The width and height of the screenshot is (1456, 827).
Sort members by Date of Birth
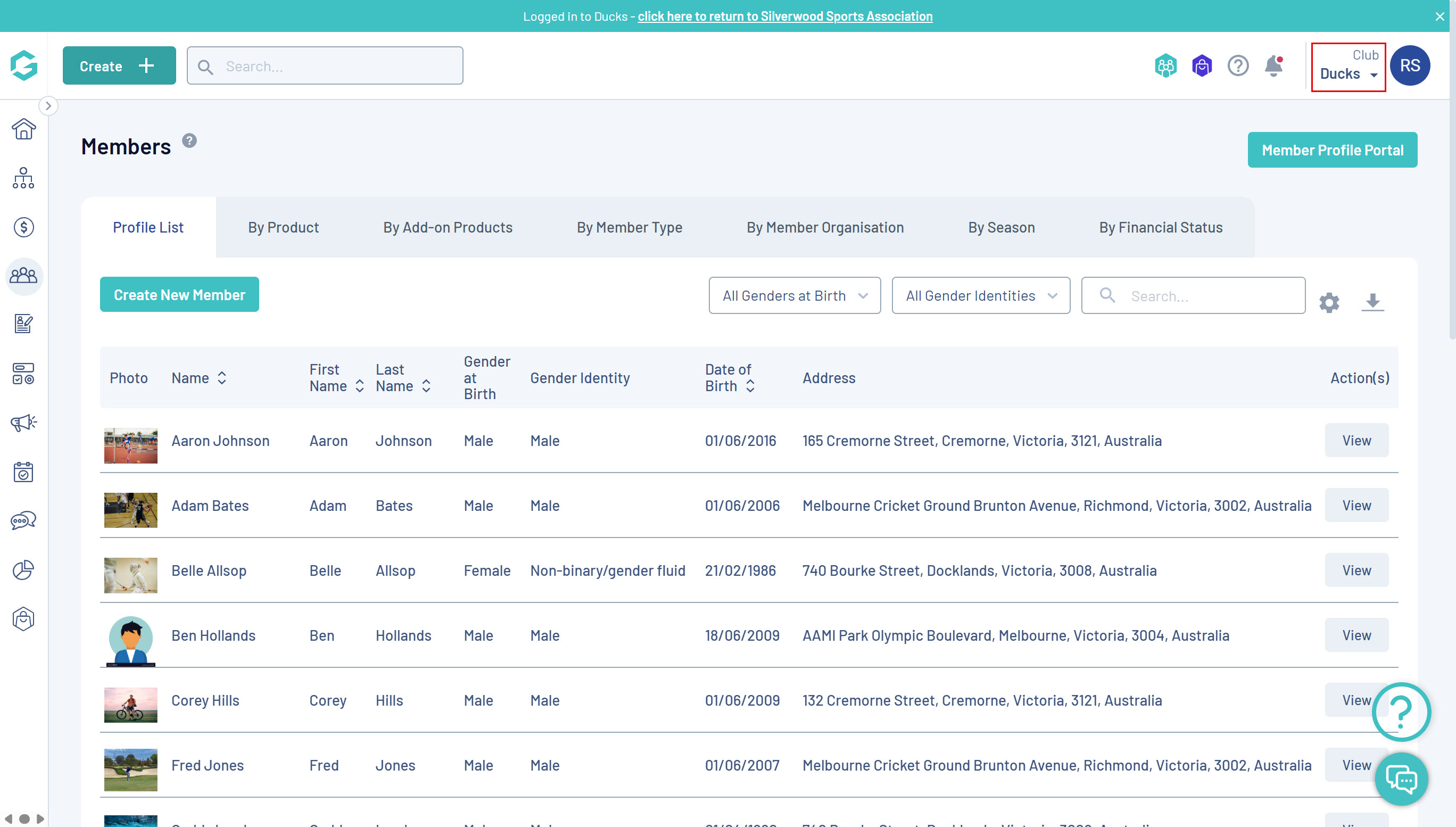pos(750,386)
